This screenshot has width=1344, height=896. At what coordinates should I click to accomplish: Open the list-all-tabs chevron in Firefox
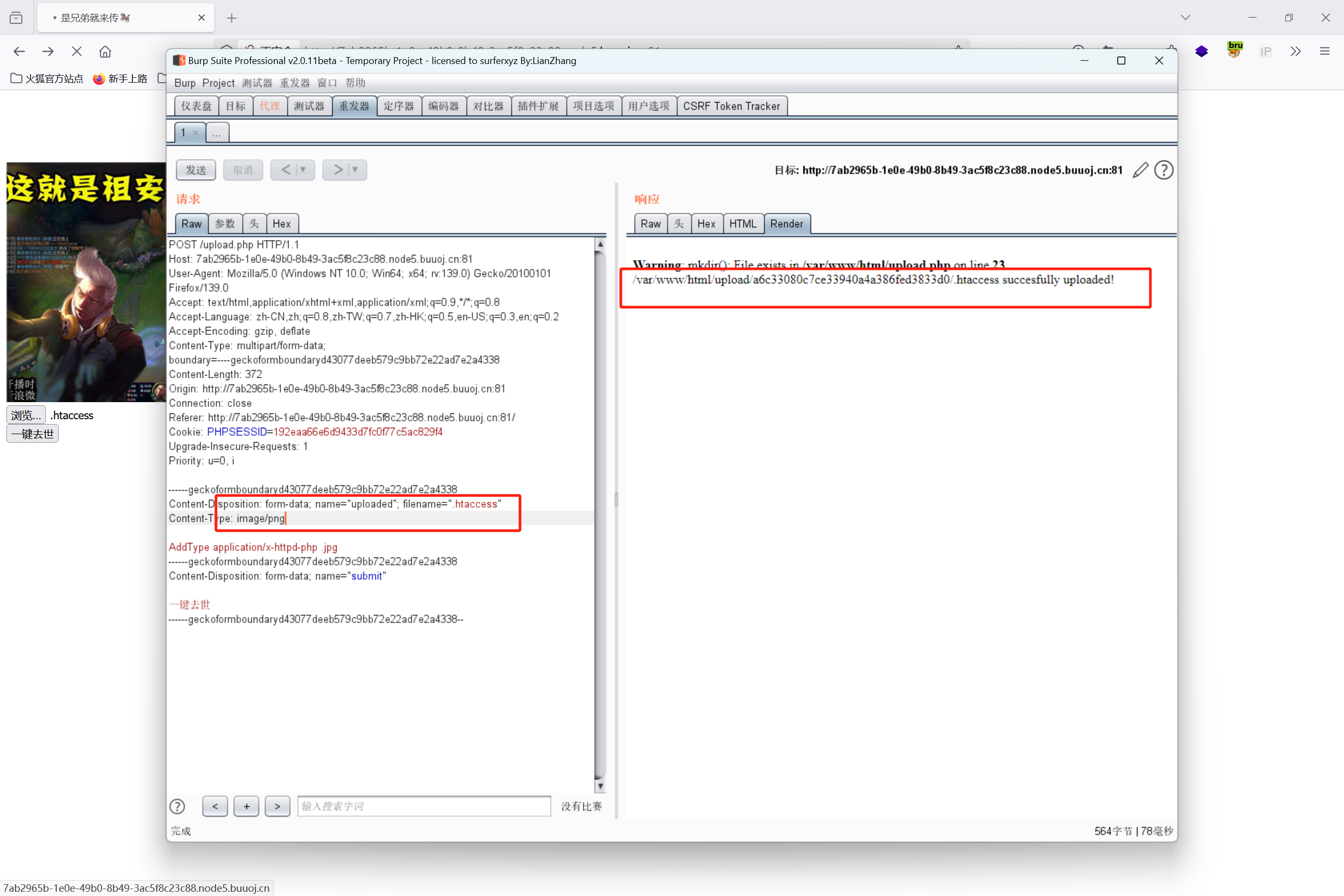click(1185, 18)
